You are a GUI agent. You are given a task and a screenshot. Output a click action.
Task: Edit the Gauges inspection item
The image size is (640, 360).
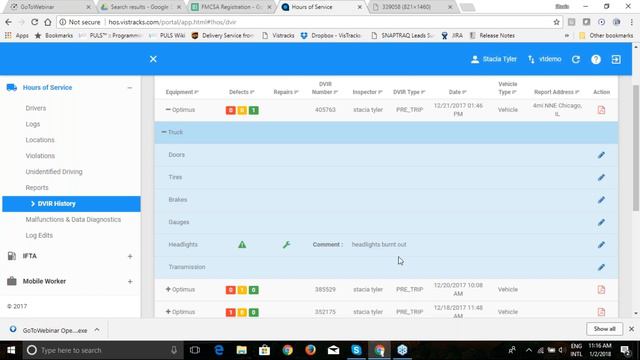coord(601,222)
